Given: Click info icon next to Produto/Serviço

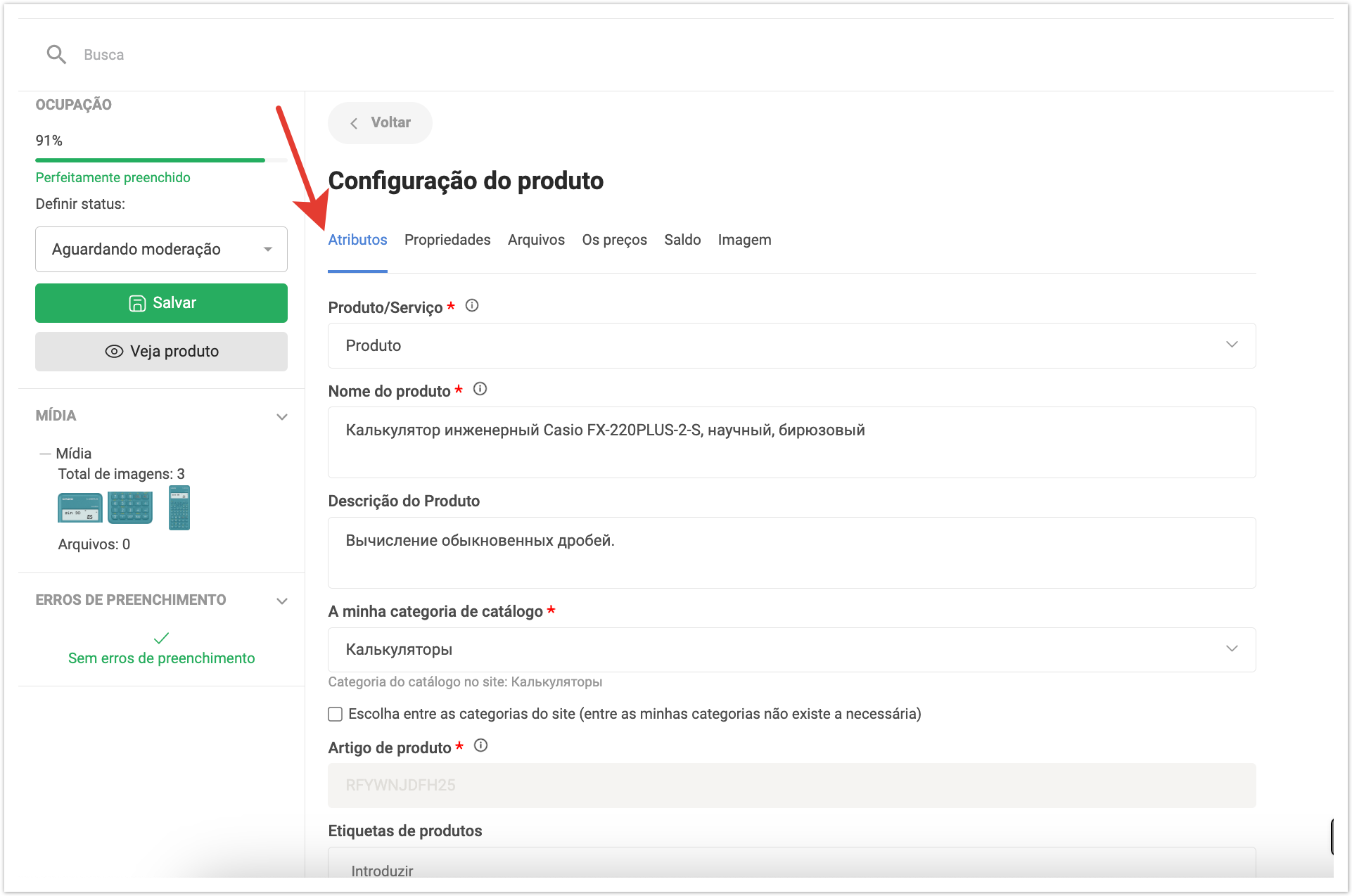Looking at the screenshot, I should (472, 306).
